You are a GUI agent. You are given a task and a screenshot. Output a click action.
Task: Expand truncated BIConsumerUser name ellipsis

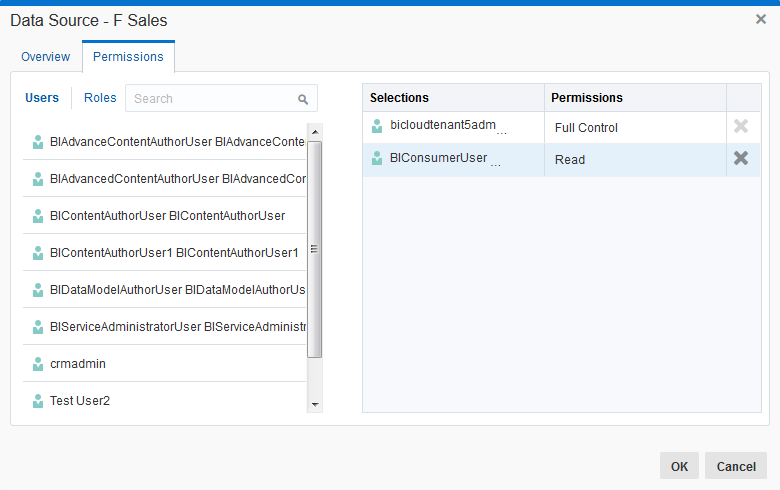point(495,165)
